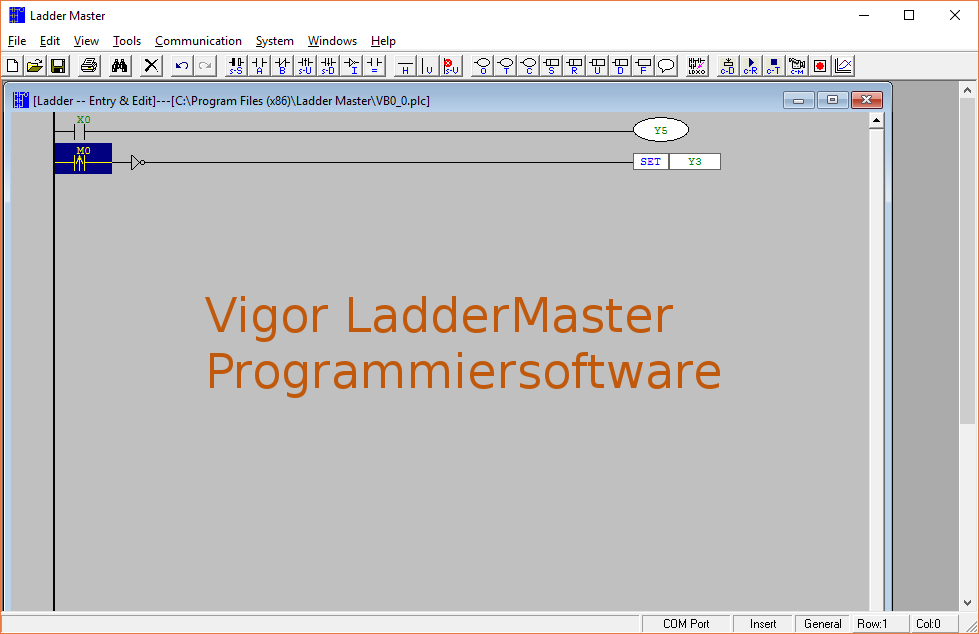Screen dimensions: 979x634
Task: Open an existing project file
Action: 36,66
